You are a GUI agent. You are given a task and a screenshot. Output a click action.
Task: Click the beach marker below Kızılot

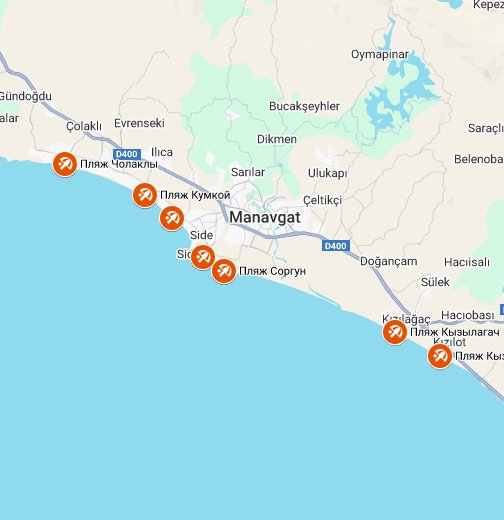(x=440, y=356)
